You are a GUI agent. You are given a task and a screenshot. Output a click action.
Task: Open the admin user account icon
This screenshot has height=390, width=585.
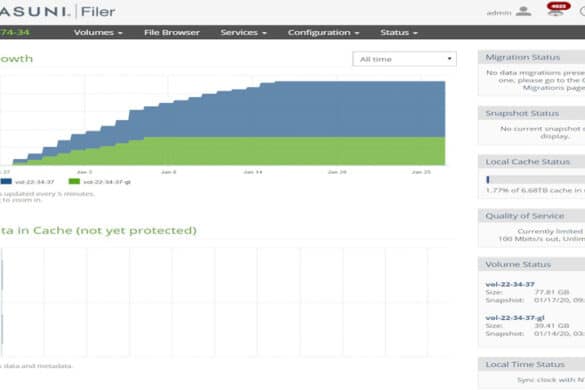[523, 12]
